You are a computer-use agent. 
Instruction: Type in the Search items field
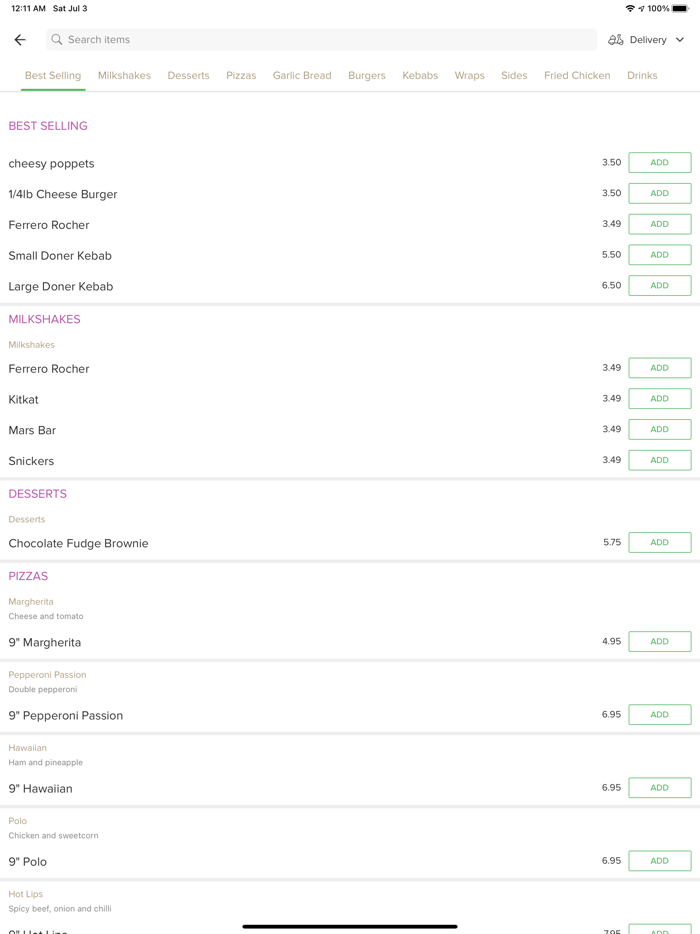tap(320, 40)
